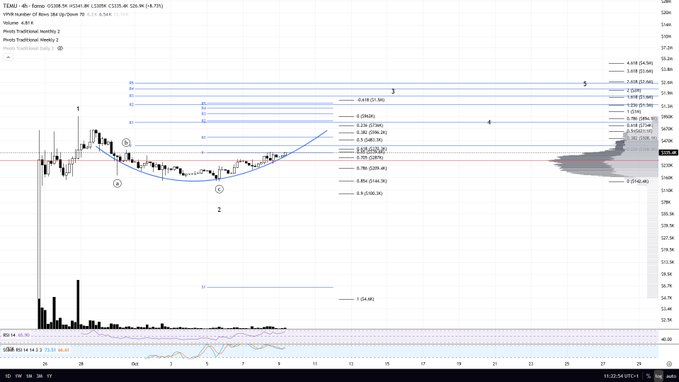Show the hidden Pivots Traditional Daily indicator
The height and width of the screenshot is (382, 679).
click(x=60, y=49)
